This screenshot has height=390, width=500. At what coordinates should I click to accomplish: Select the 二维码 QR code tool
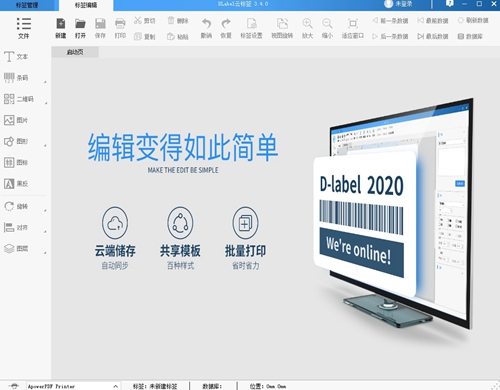pos(19,99)
